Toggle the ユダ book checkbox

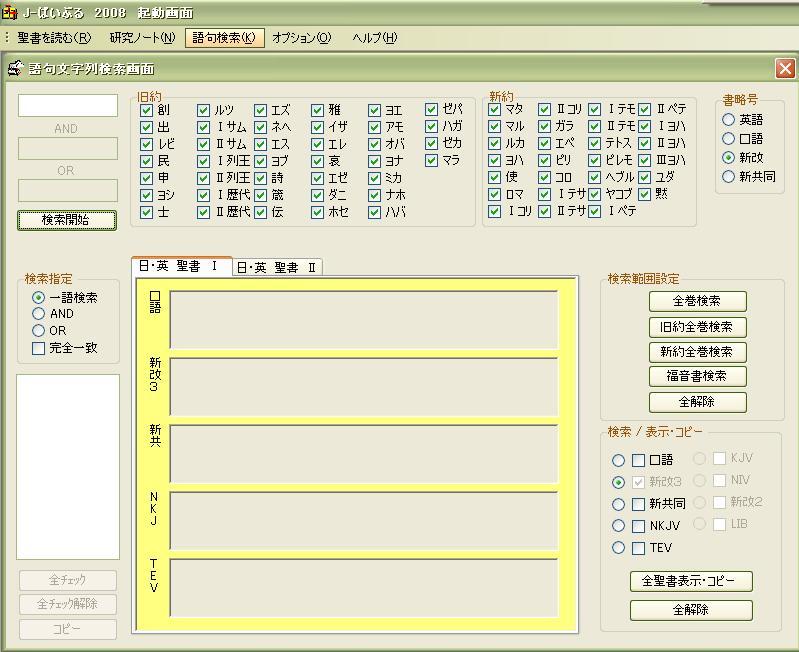click(644, 177)
